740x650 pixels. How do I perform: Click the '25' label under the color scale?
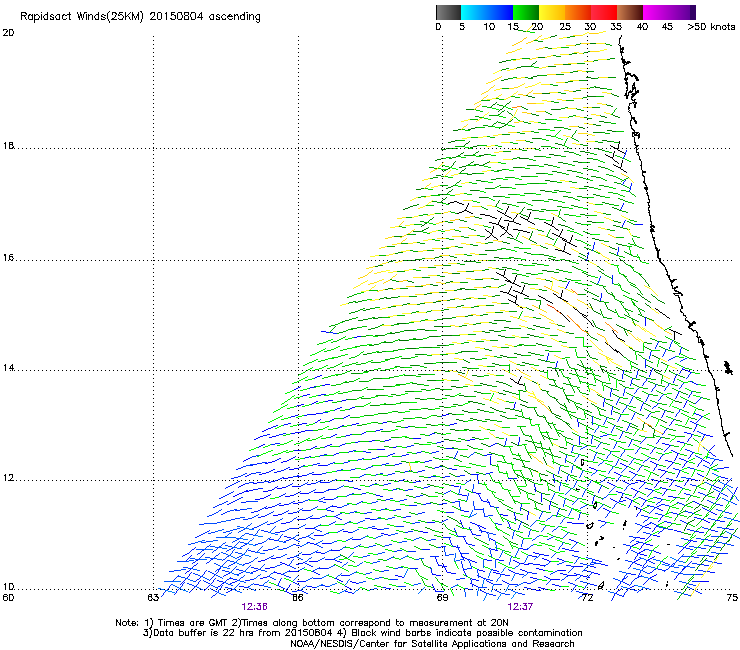(565, 27)
